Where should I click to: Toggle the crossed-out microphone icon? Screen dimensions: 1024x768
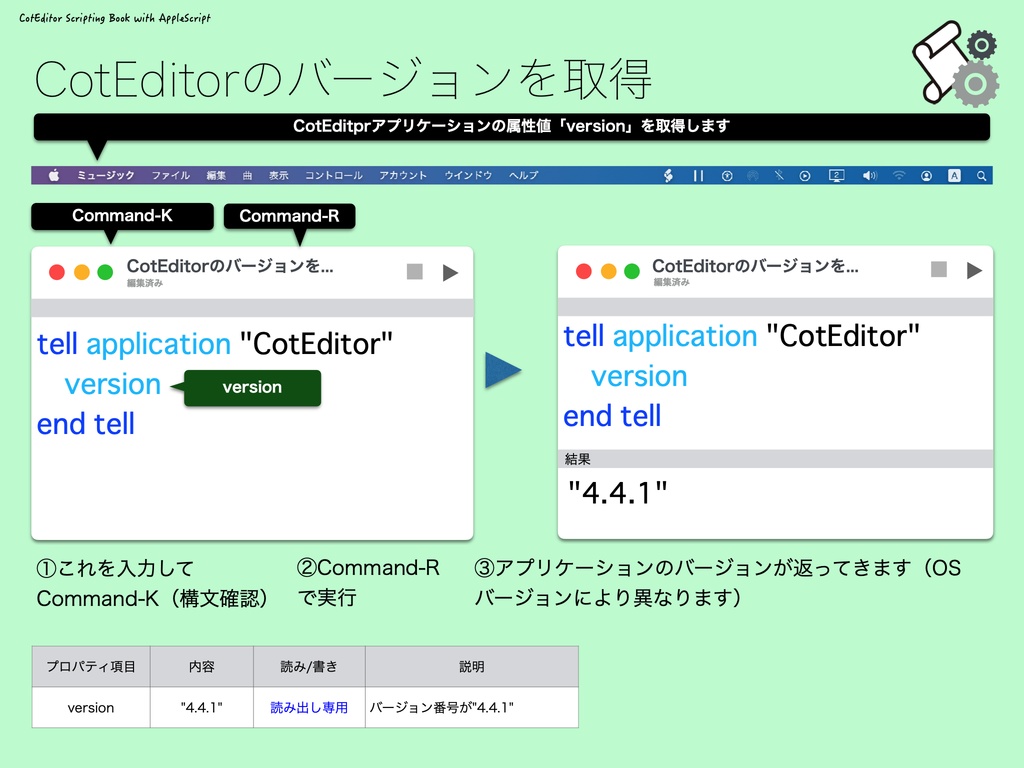778,175
